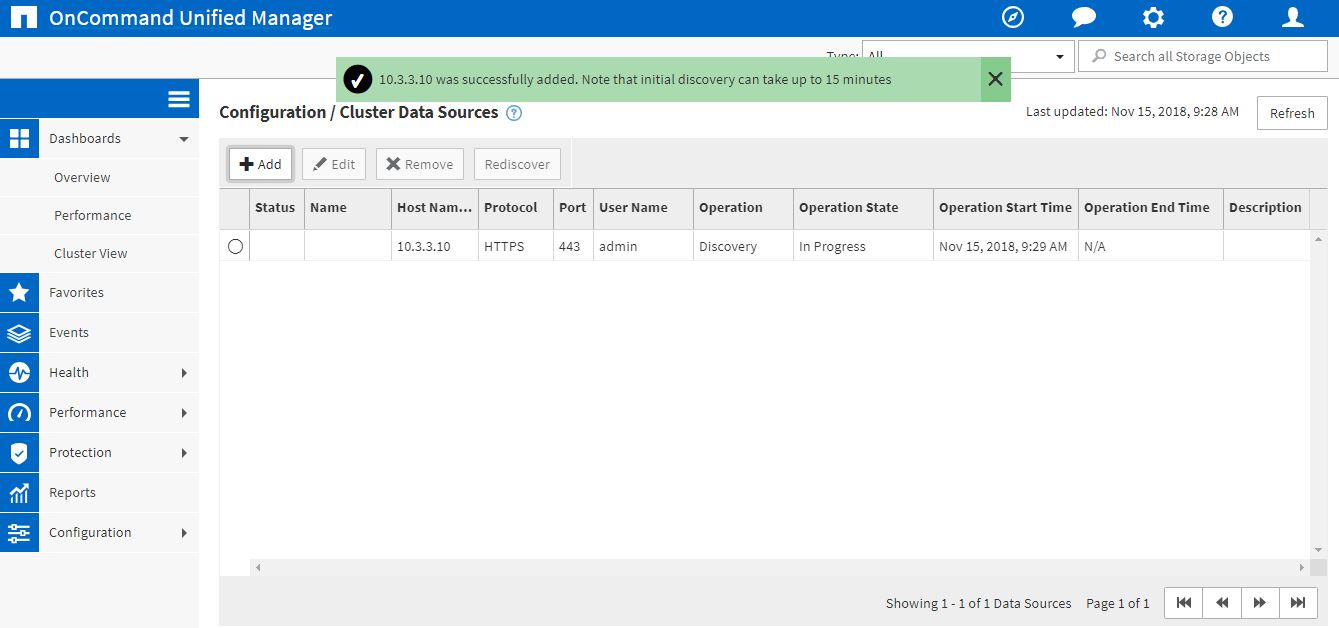Open the Protection shield icon in sidebar
Screen dimensions: 1339x628
point(20,452)
